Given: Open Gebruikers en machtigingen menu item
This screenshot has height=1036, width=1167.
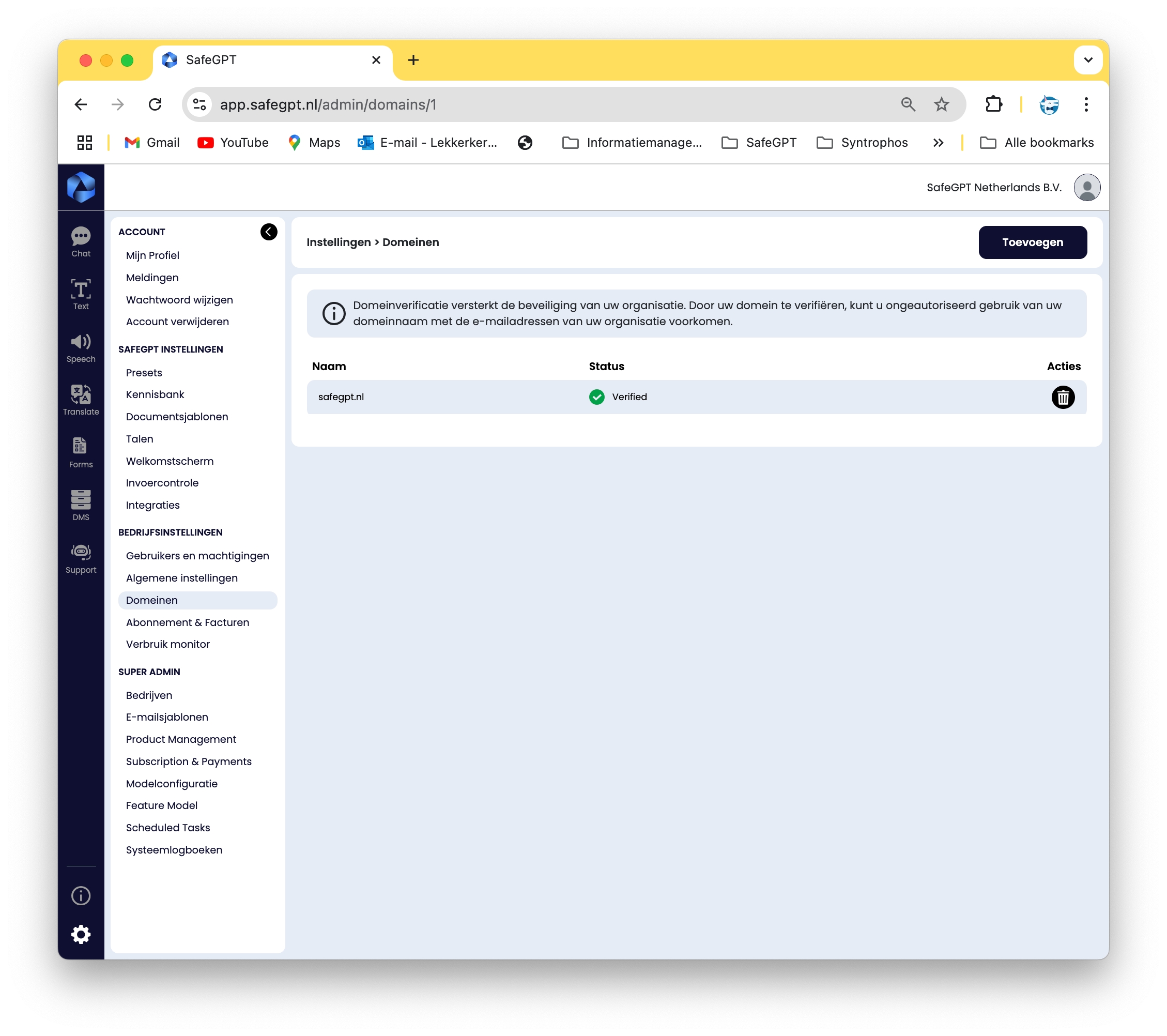Looking at the screenshot, I should coord(197,556).
